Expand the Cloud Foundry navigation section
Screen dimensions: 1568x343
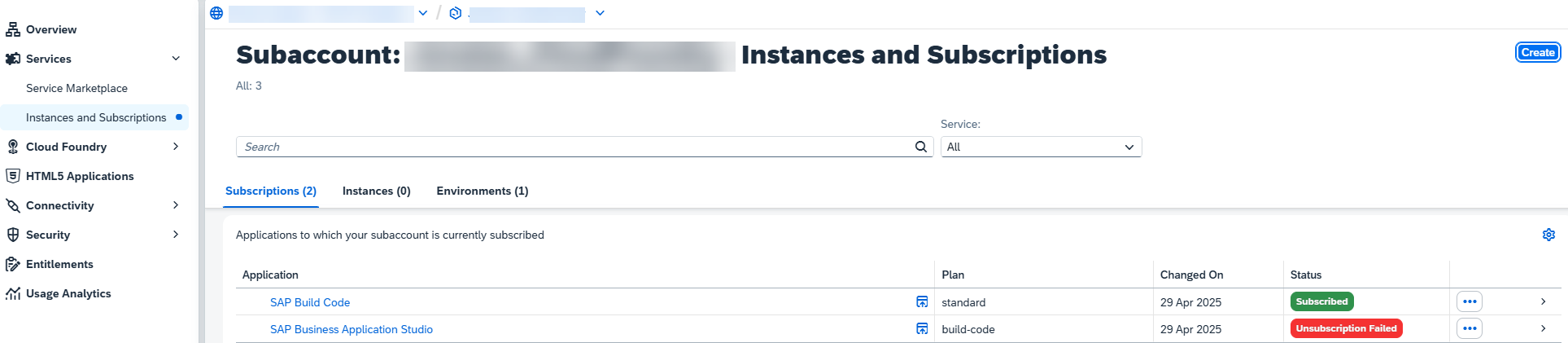[x=176, y=147]
